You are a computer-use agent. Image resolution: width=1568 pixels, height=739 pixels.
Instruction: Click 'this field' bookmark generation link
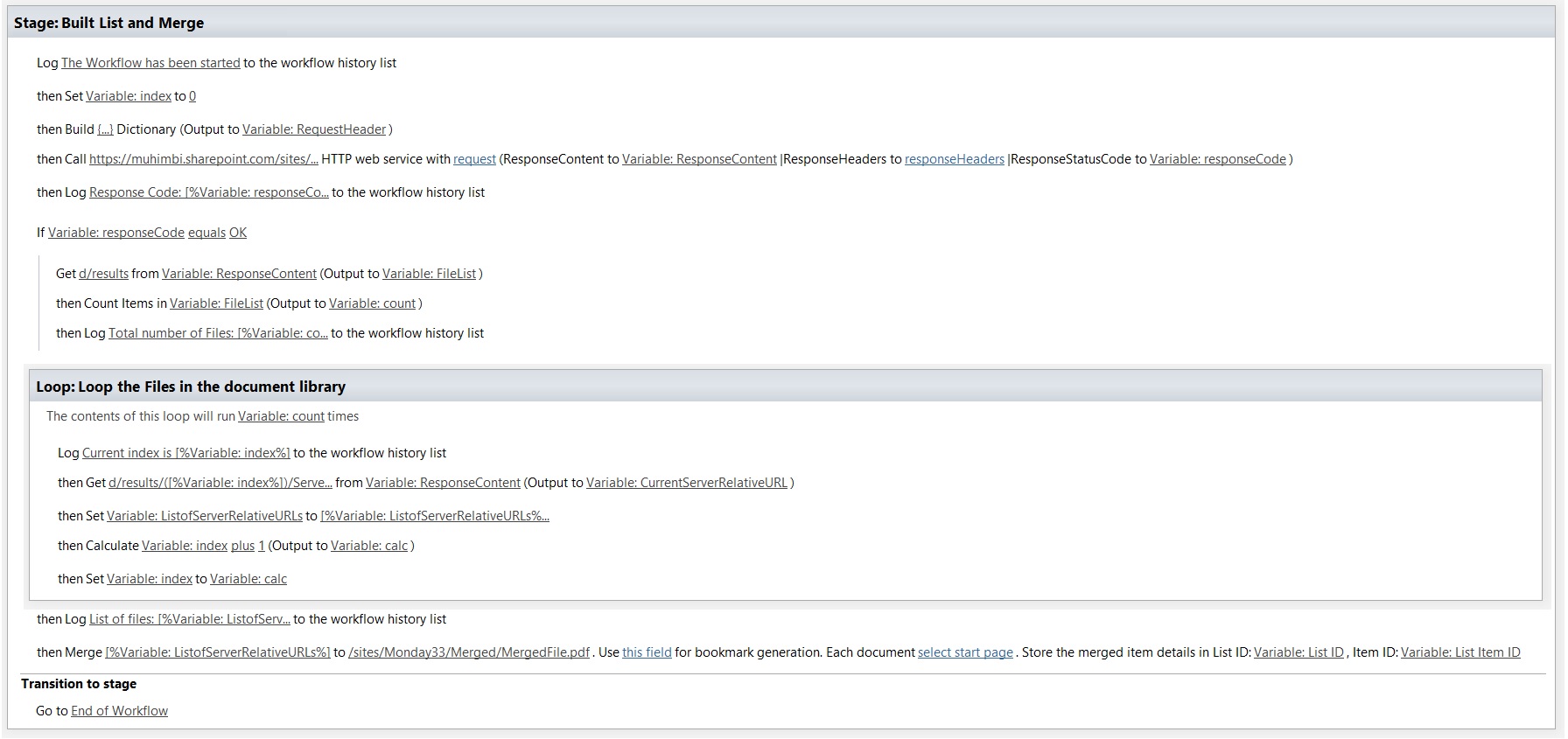coord(647,652)
